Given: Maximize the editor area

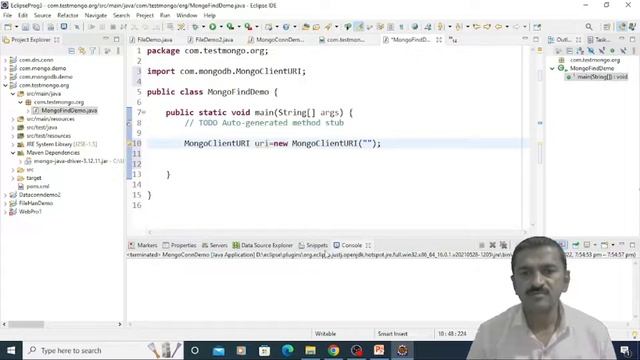Looking at the screenshot, I should tap(536, 40).
